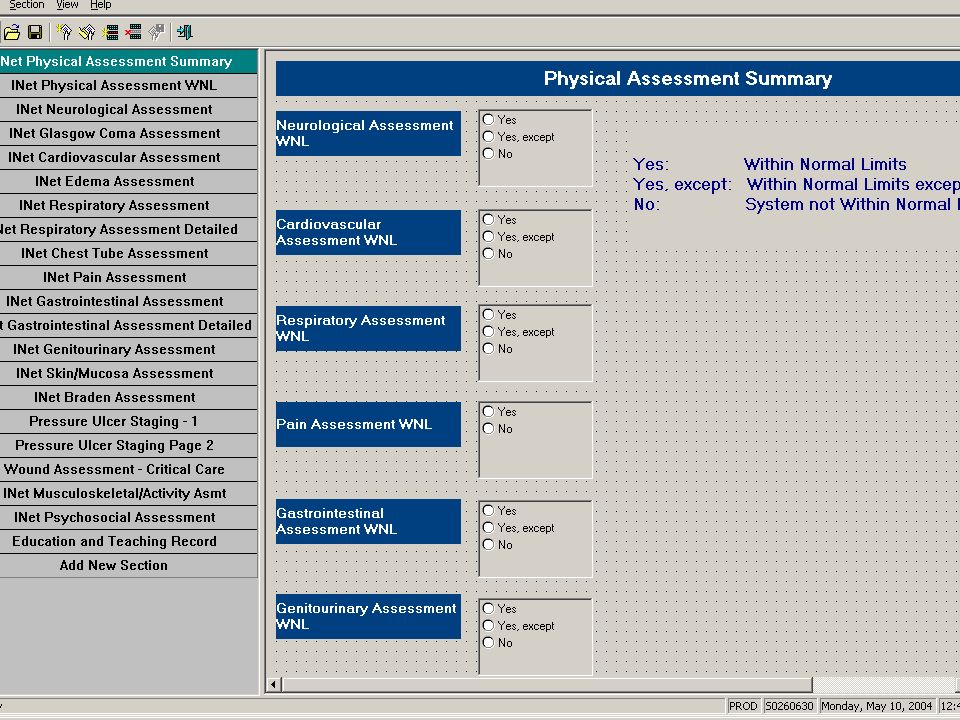Select No for Cardiovascular Assessment WNL
This screenshot has height=720, width=960.
488,253
